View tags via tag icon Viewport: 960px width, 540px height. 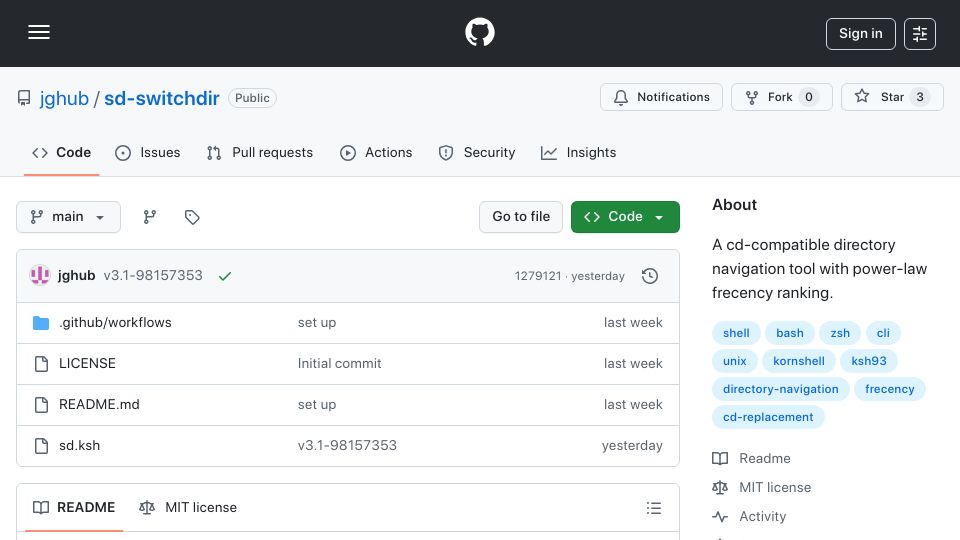[192, 217]
